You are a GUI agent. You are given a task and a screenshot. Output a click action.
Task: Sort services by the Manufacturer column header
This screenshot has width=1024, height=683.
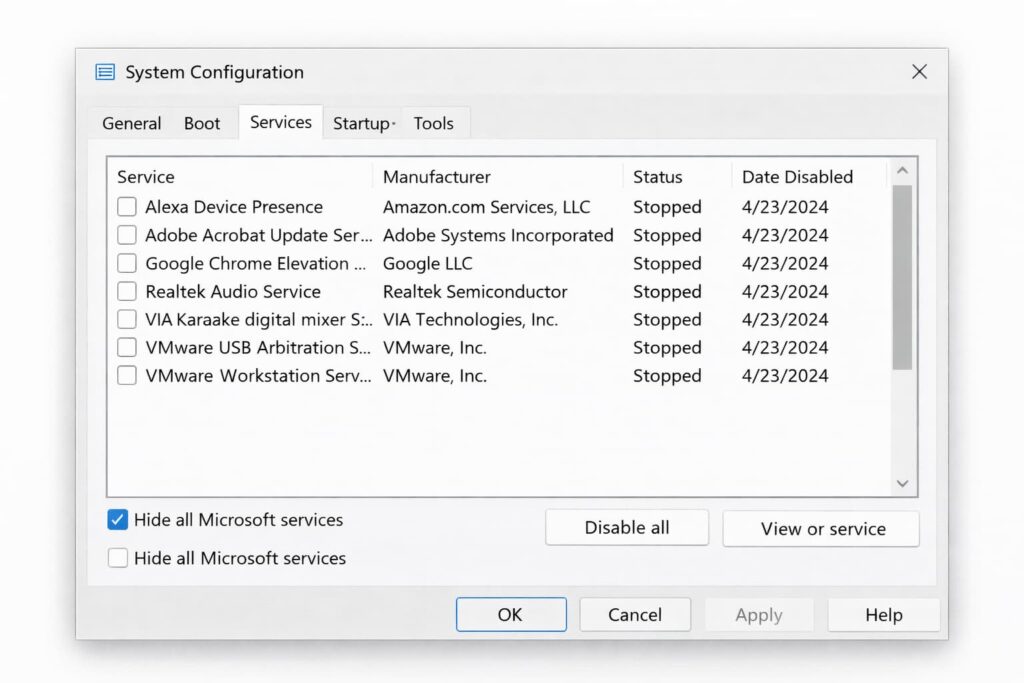pyautogui.click(x=437, y=177)
